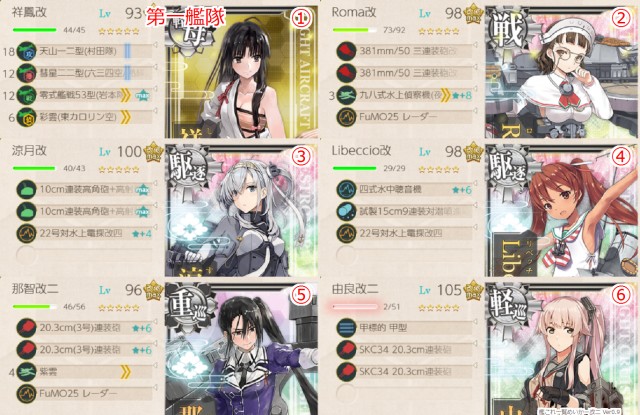Click the sonar icon beside 四式水中聴音機

pos(347,190)
